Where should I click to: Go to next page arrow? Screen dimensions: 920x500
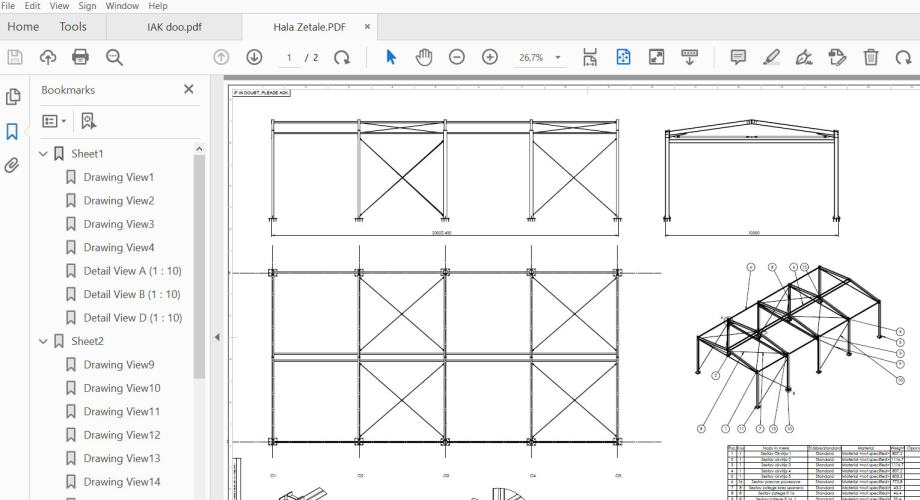(x=254, y=58)
